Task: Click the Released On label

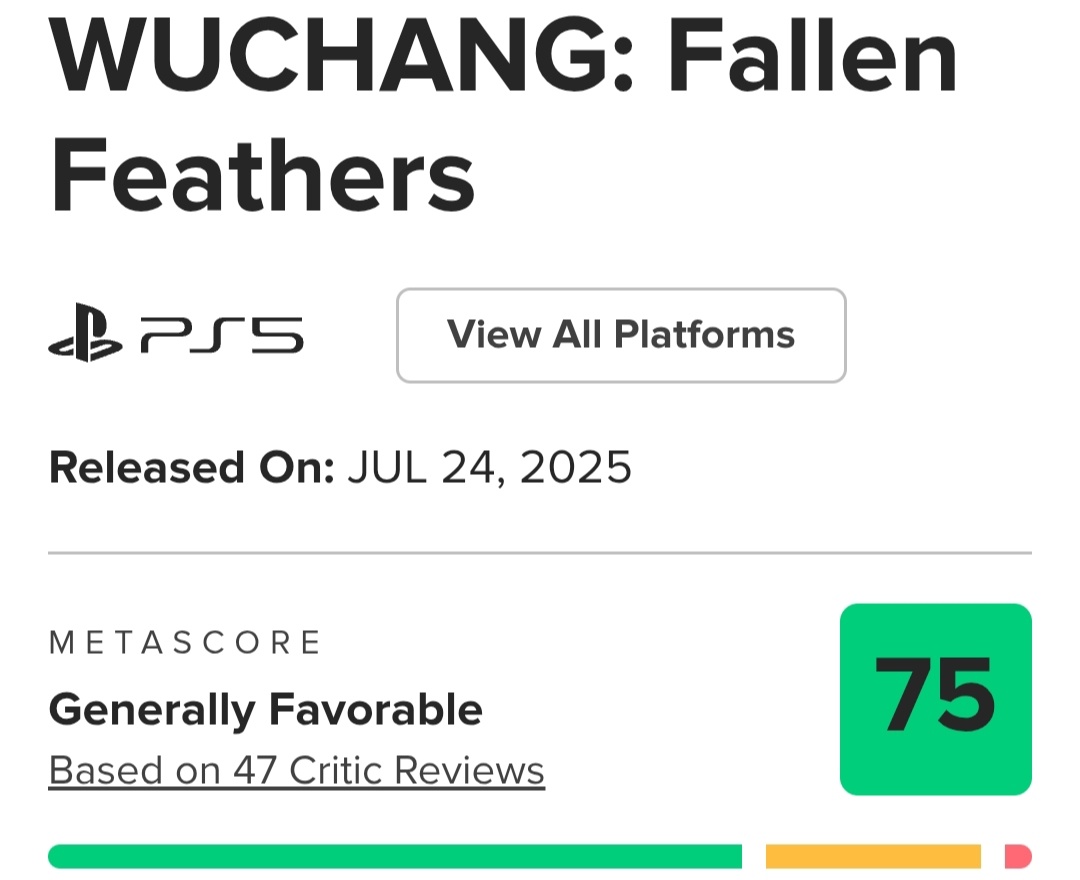Action: (191, 468)
